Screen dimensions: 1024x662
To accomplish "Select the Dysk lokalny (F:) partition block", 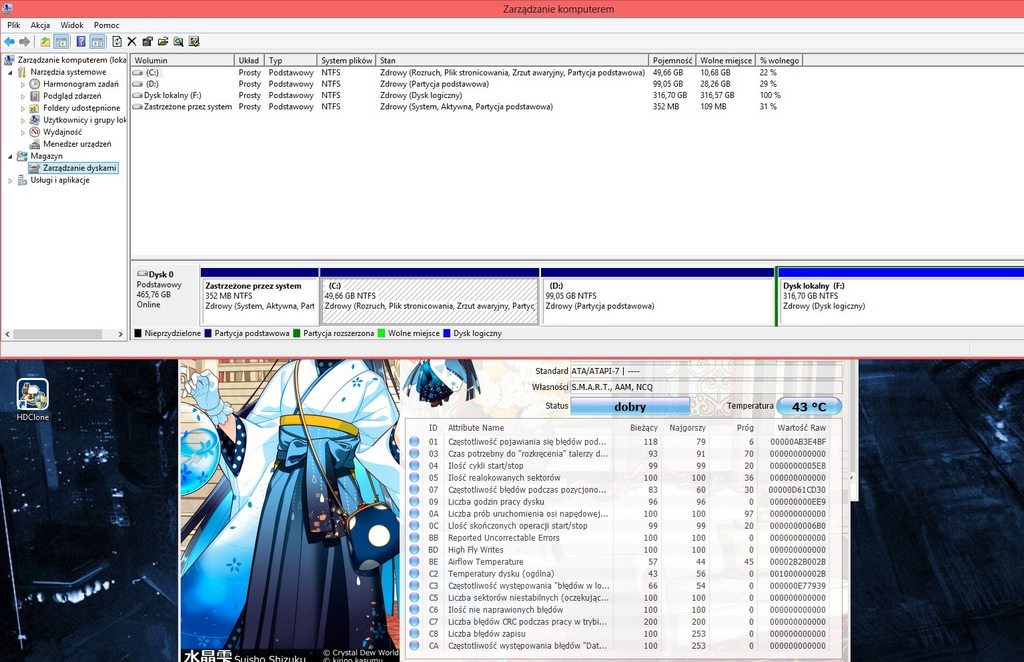I will tap(900, 296).
